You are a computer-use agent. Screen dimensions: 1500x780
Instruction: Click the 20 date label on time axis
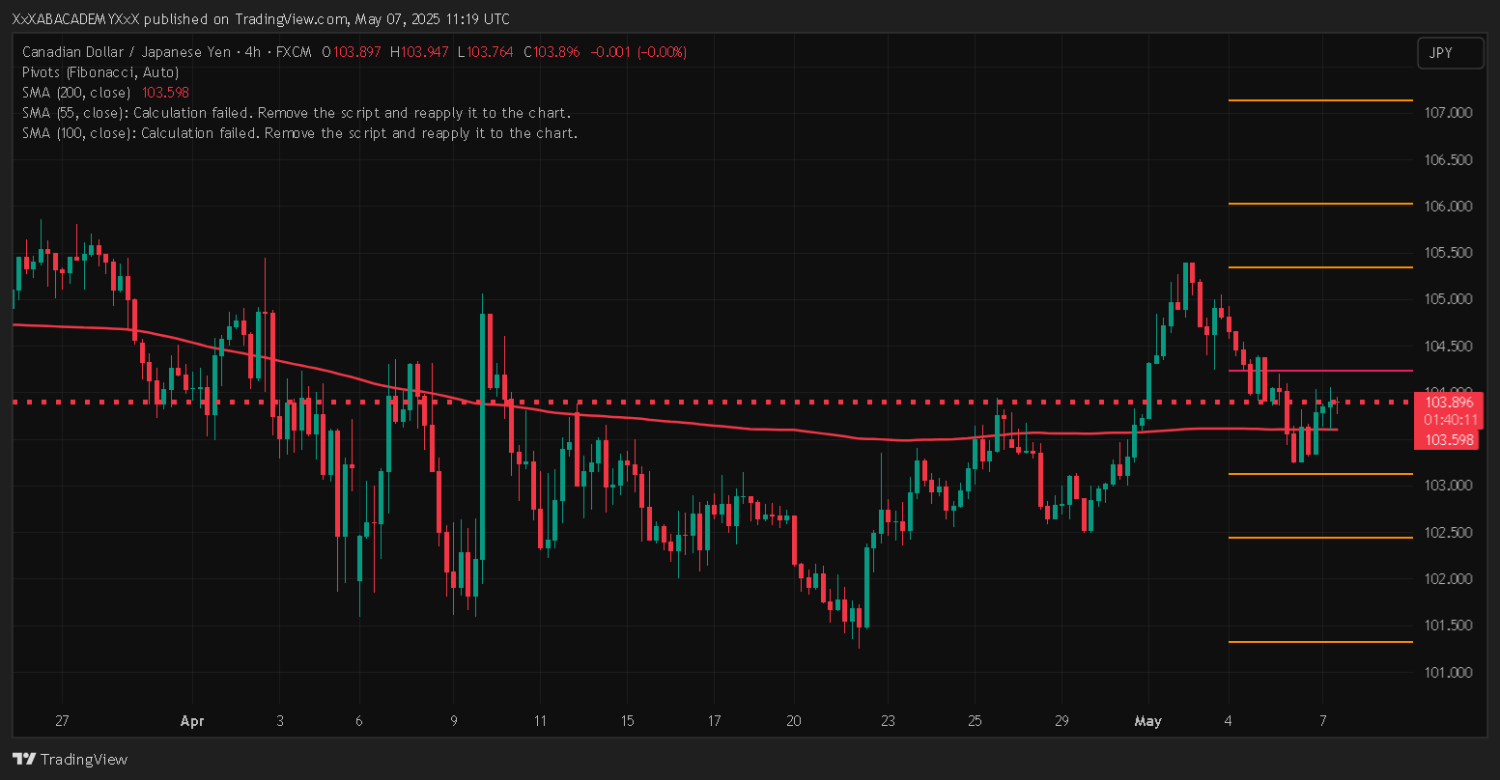(x=793, y=721)
